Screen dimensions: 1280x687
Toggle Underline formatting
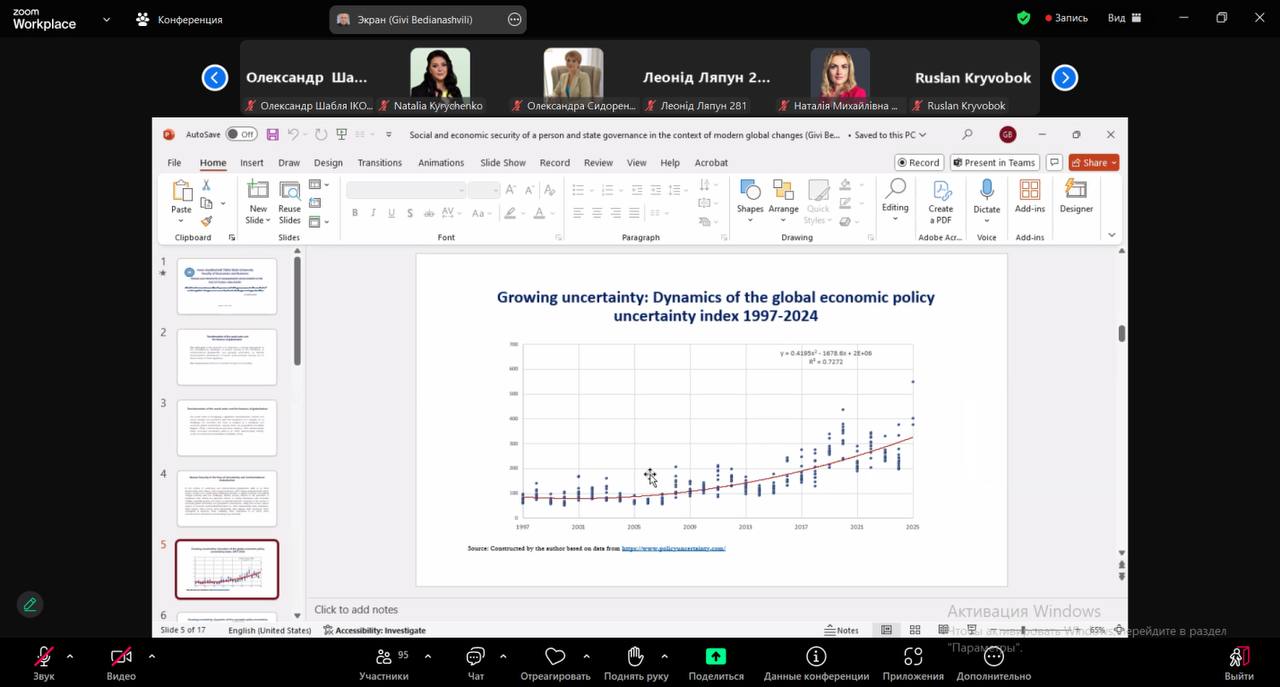391,213
